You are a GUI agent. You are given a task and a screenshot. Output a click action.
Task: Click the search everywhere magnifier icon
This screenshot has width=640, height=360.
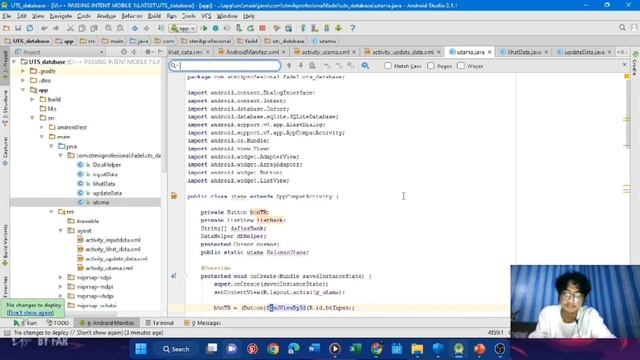622,28
